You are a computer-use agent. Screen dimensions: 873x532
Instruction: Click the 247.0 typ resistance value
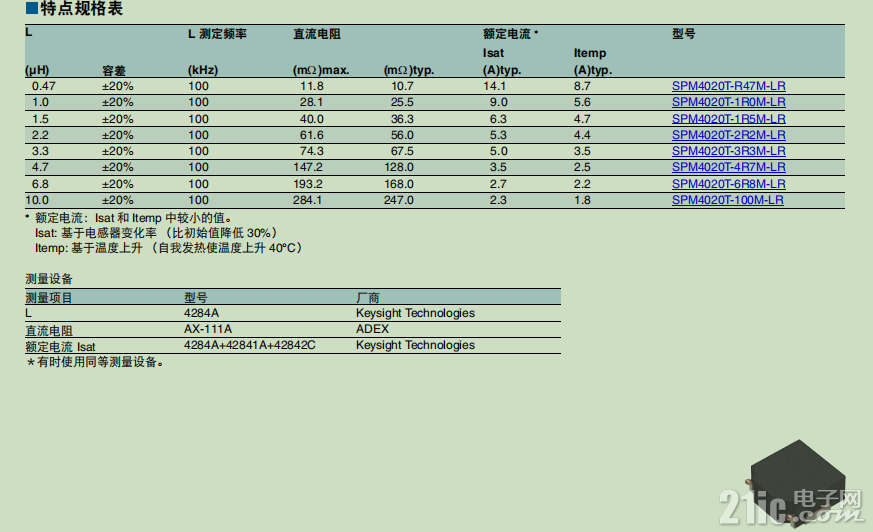(399, 200)
